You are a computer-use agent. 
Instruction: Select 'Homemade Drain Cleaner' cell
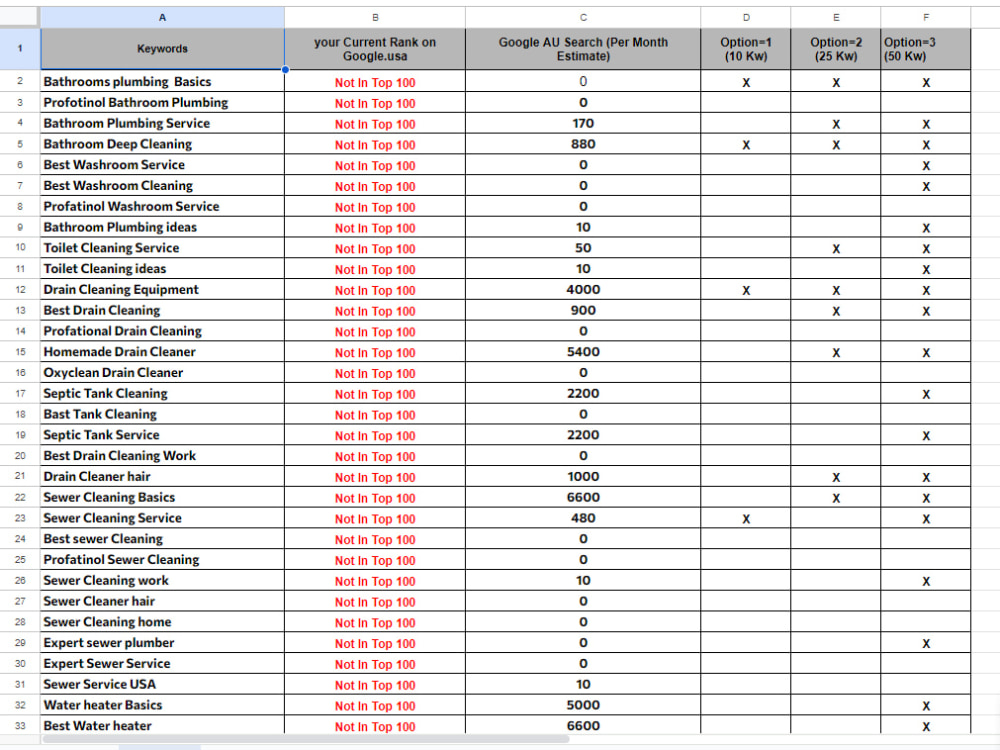pyautogui.click(x=163, y=352)
